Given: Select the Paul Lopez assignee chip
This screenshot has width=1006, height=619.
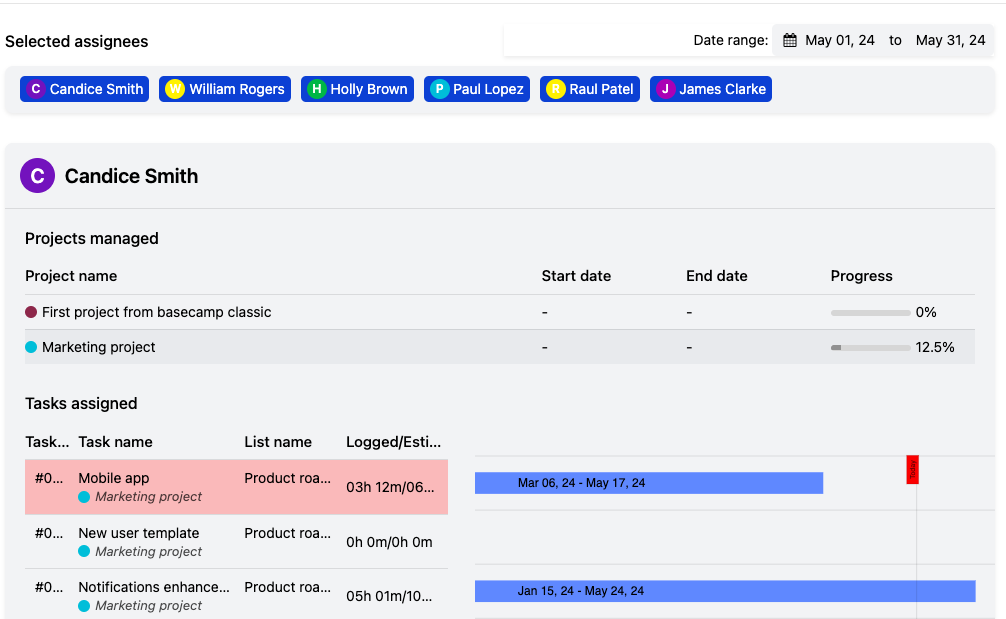Looking at the screenshot, I should click(477, 89).
